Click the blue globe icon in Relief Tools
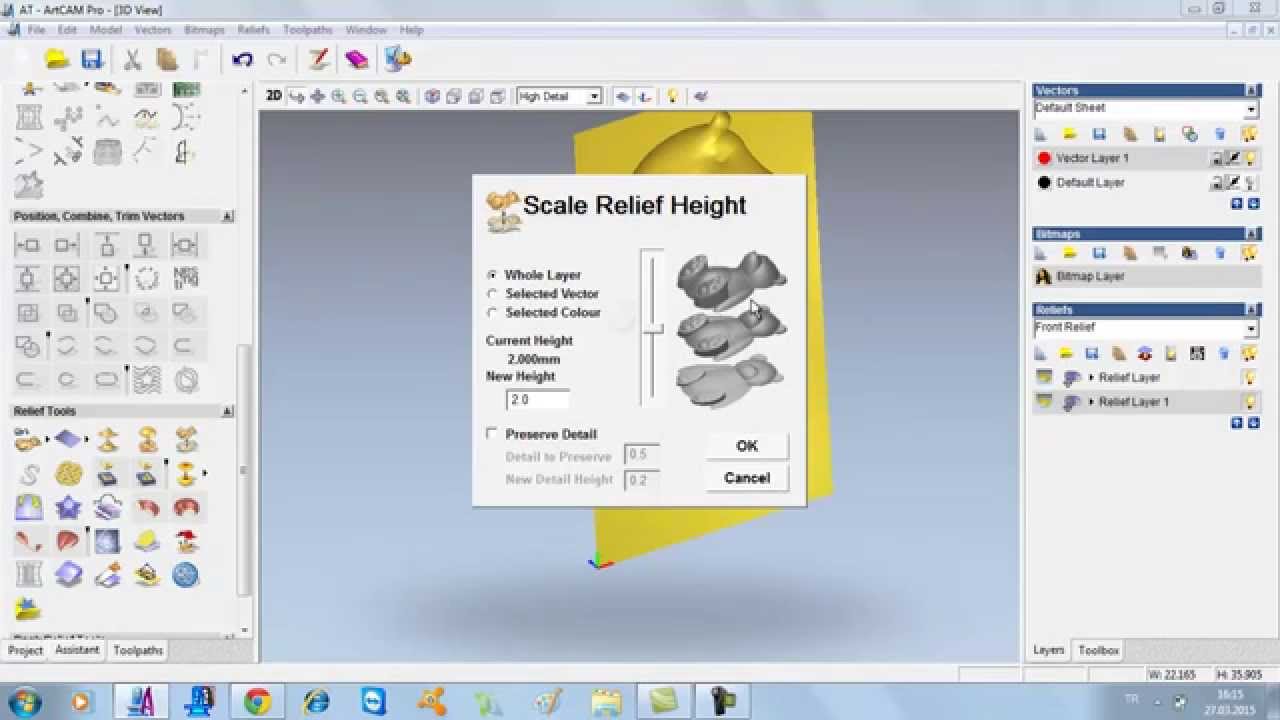Viewport: 1280px width, 720px height. pyautogui.click(x=185, y=574)
